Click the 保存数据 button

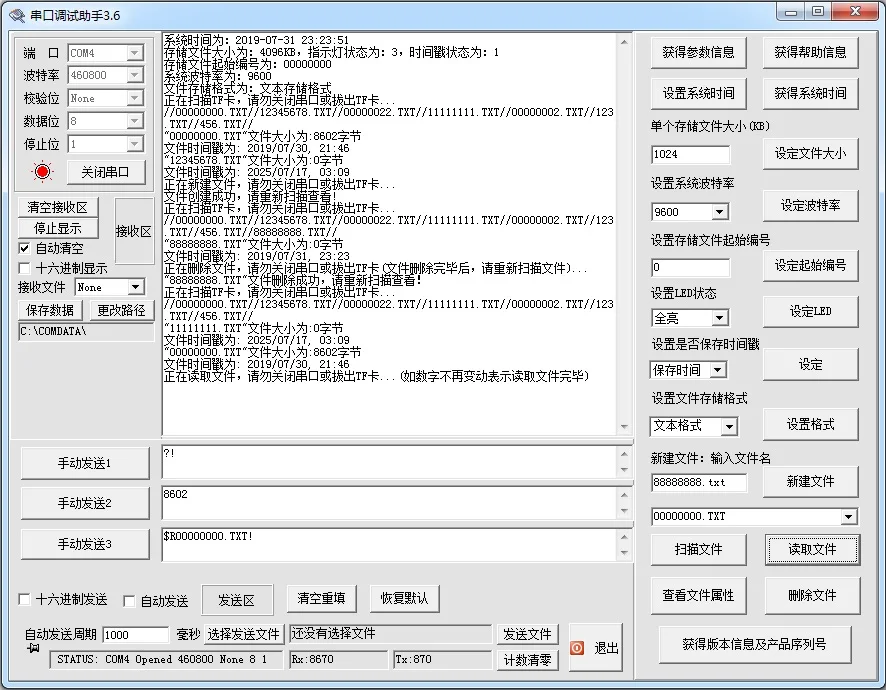point(50,310)
